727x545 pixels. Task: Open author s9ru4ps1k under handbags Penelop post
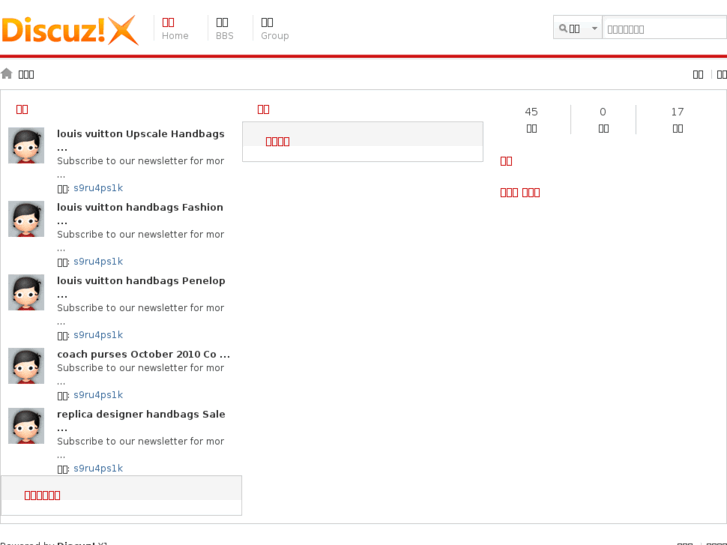[98, 335]
